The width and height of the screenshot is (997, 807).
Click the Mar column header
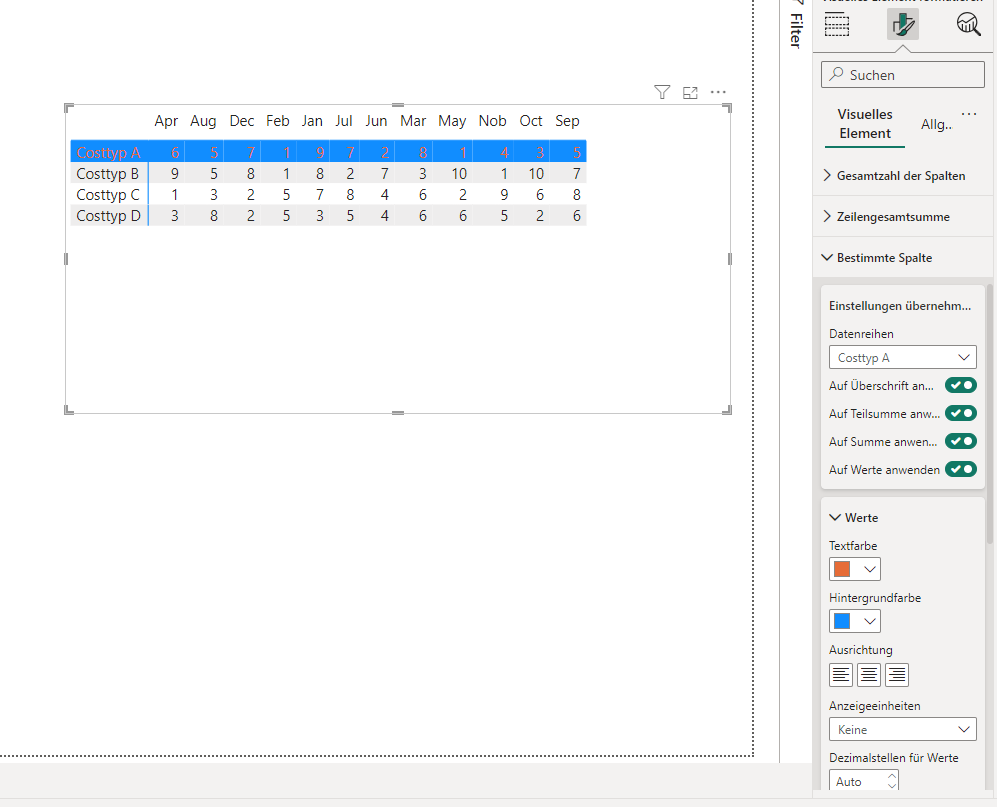413,121
